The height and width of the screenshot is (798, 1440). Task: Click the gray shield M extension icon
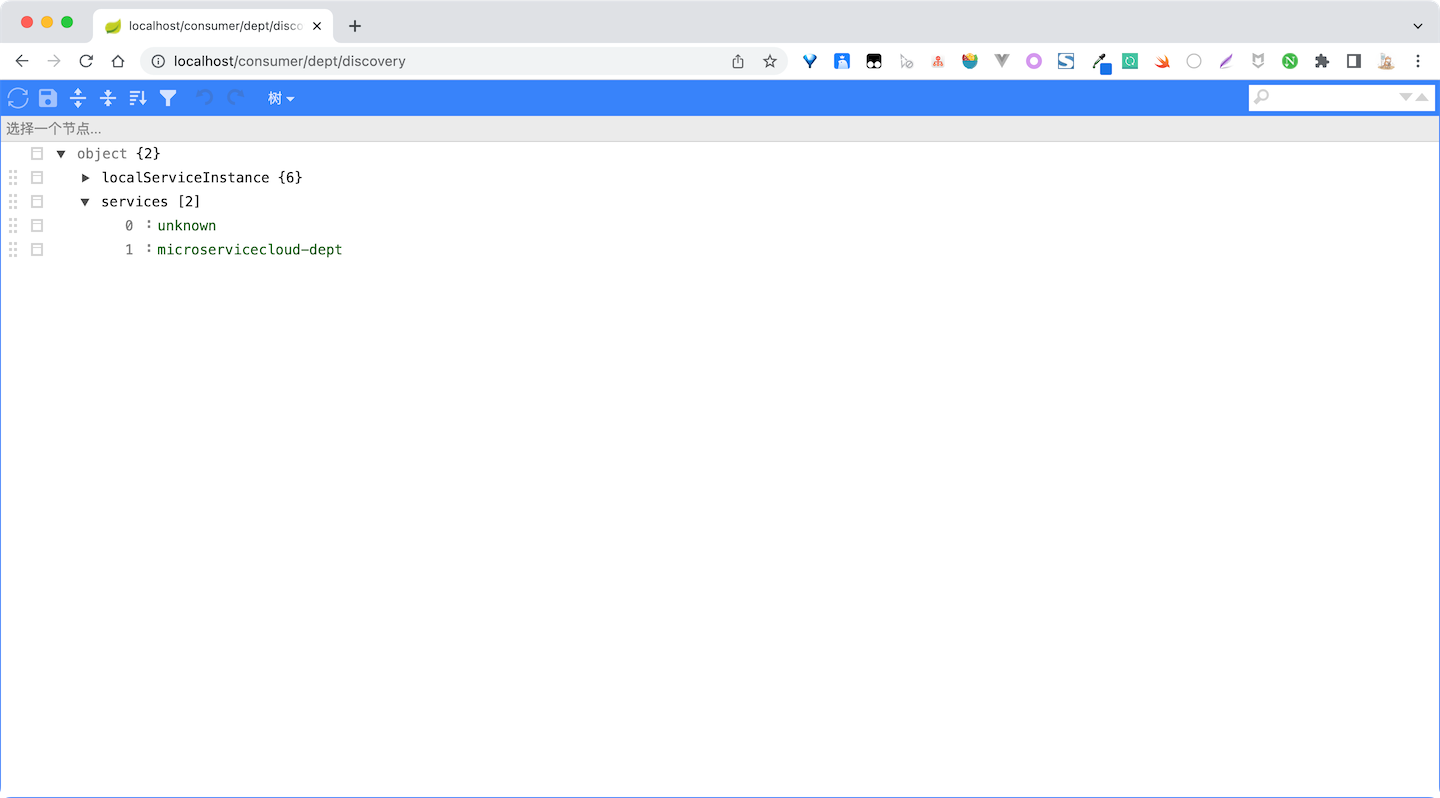[1258, 61]
